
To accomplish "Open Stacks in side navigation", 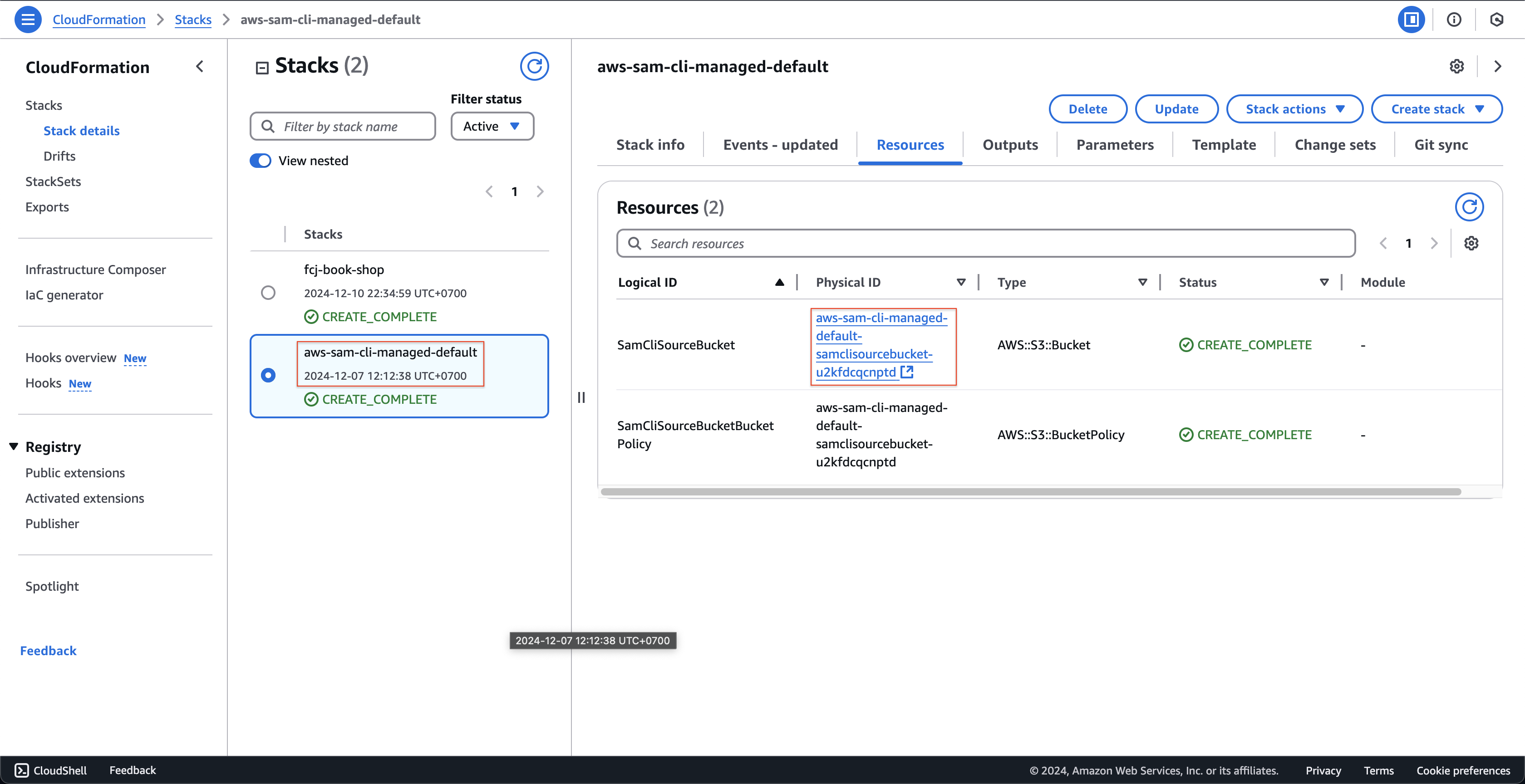I will pyautogui.click(x=44, y=105).
